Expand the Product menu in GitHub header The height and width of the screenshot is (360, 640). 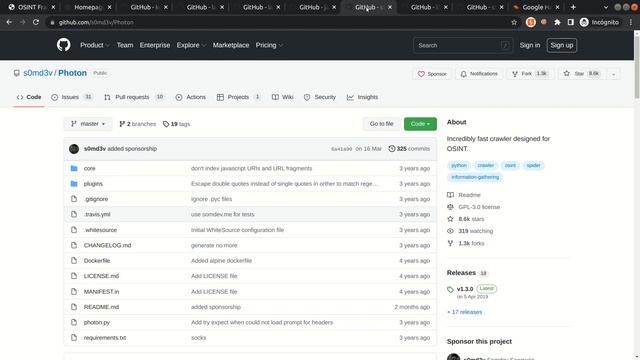(95, 45)
